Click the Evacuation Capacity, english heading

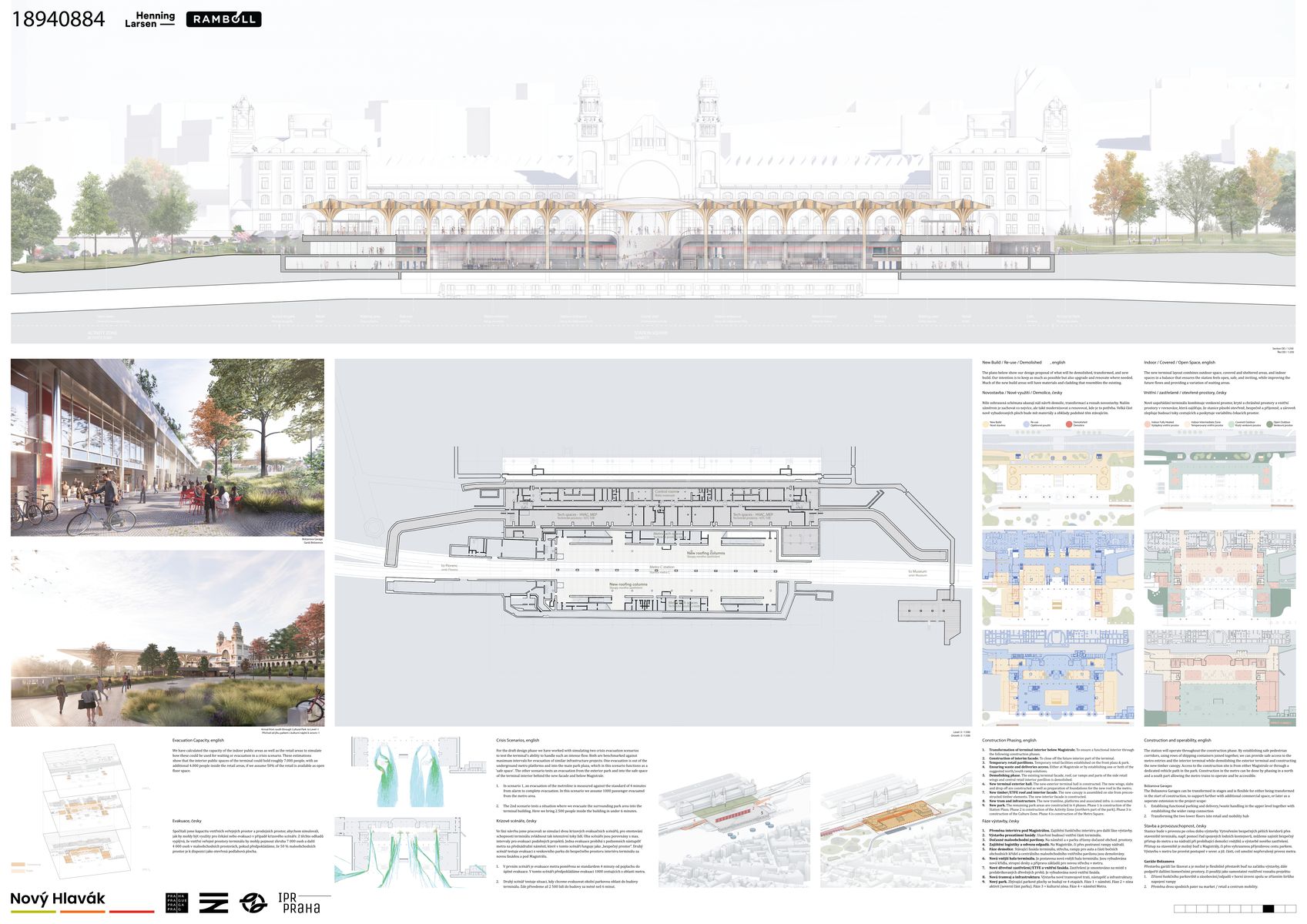198,740
